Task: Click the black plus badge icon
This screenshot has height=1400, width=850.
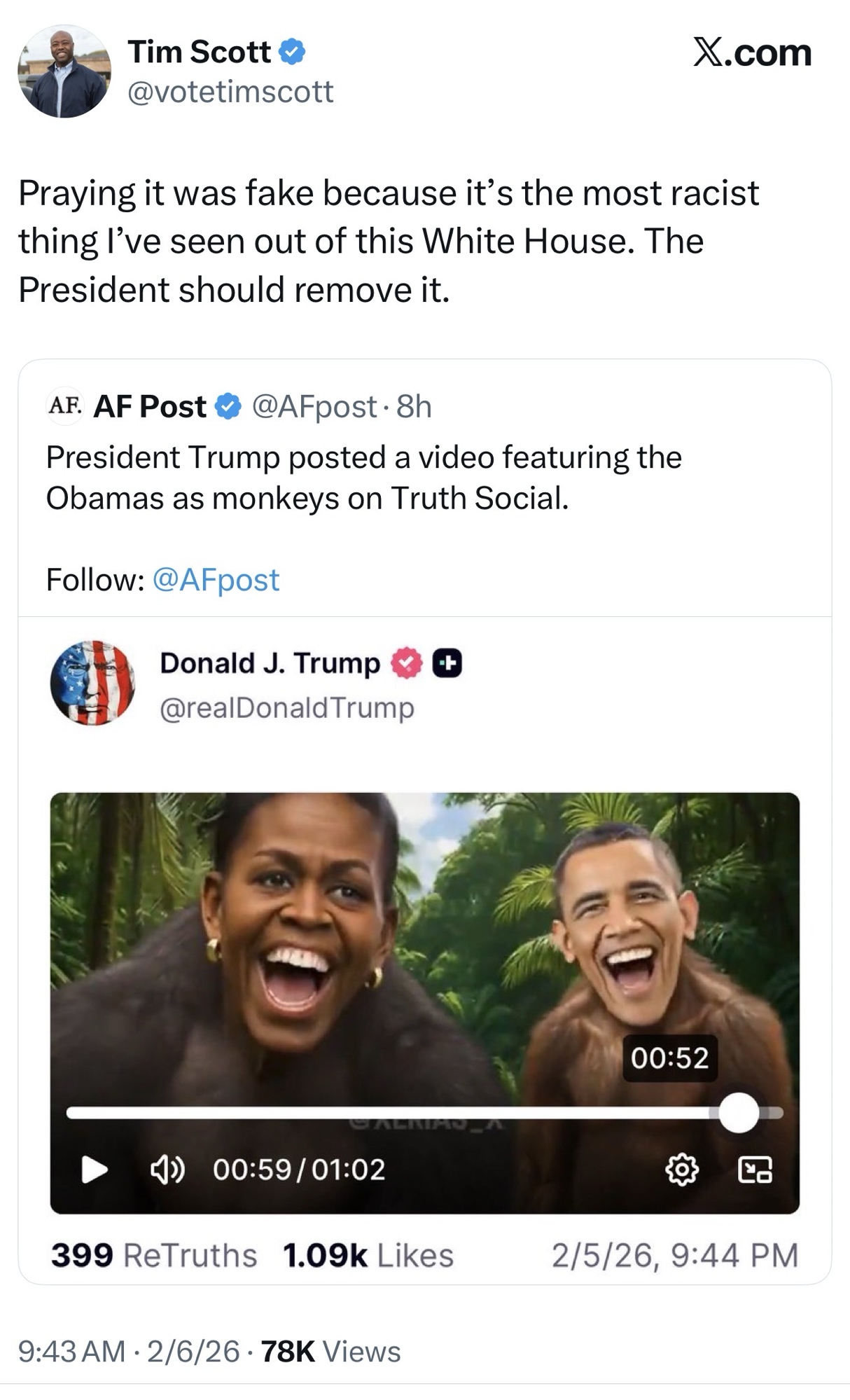Action: (x=447, y=663)
